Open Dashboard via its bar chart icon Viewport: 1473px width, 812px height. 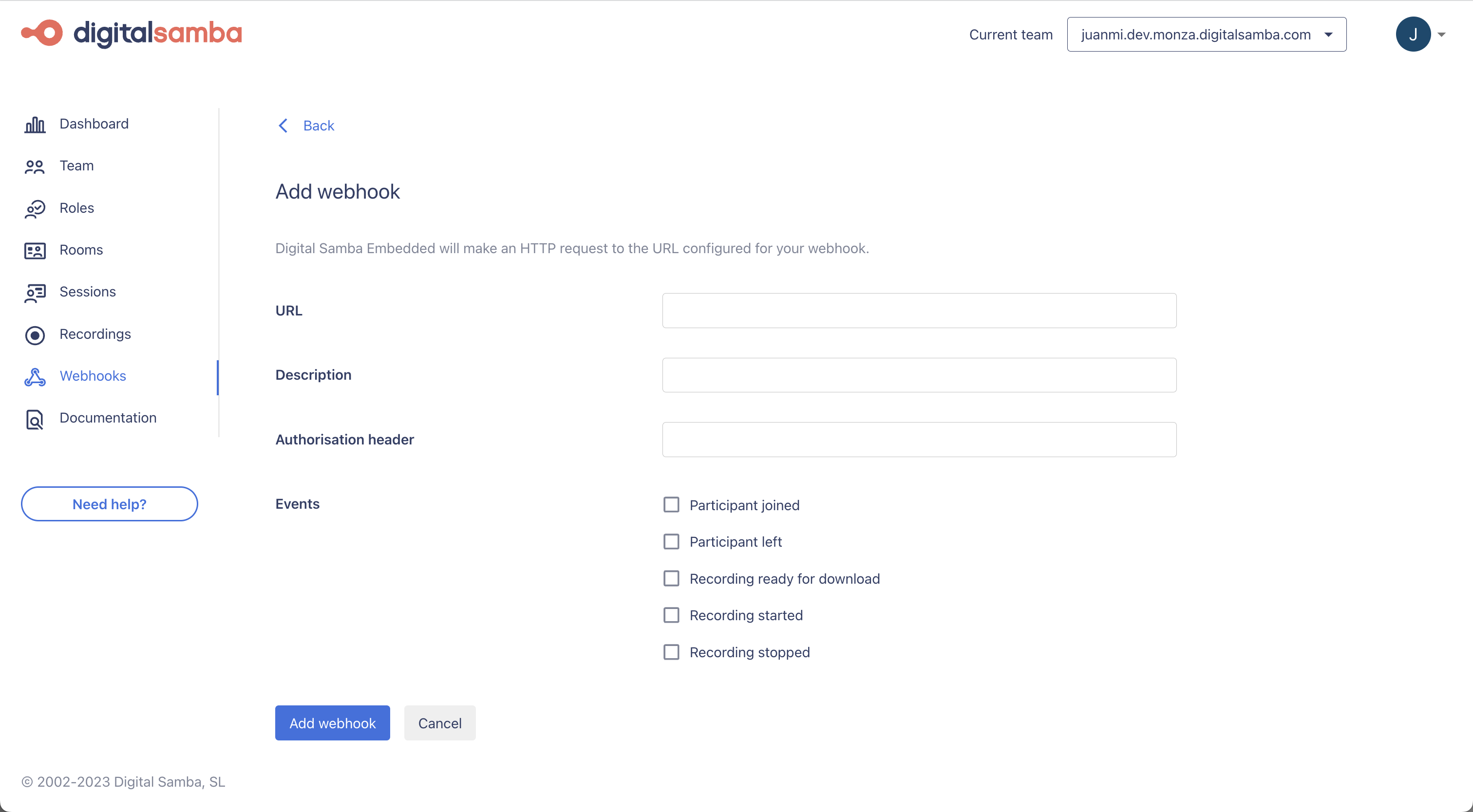coord(35,124)
